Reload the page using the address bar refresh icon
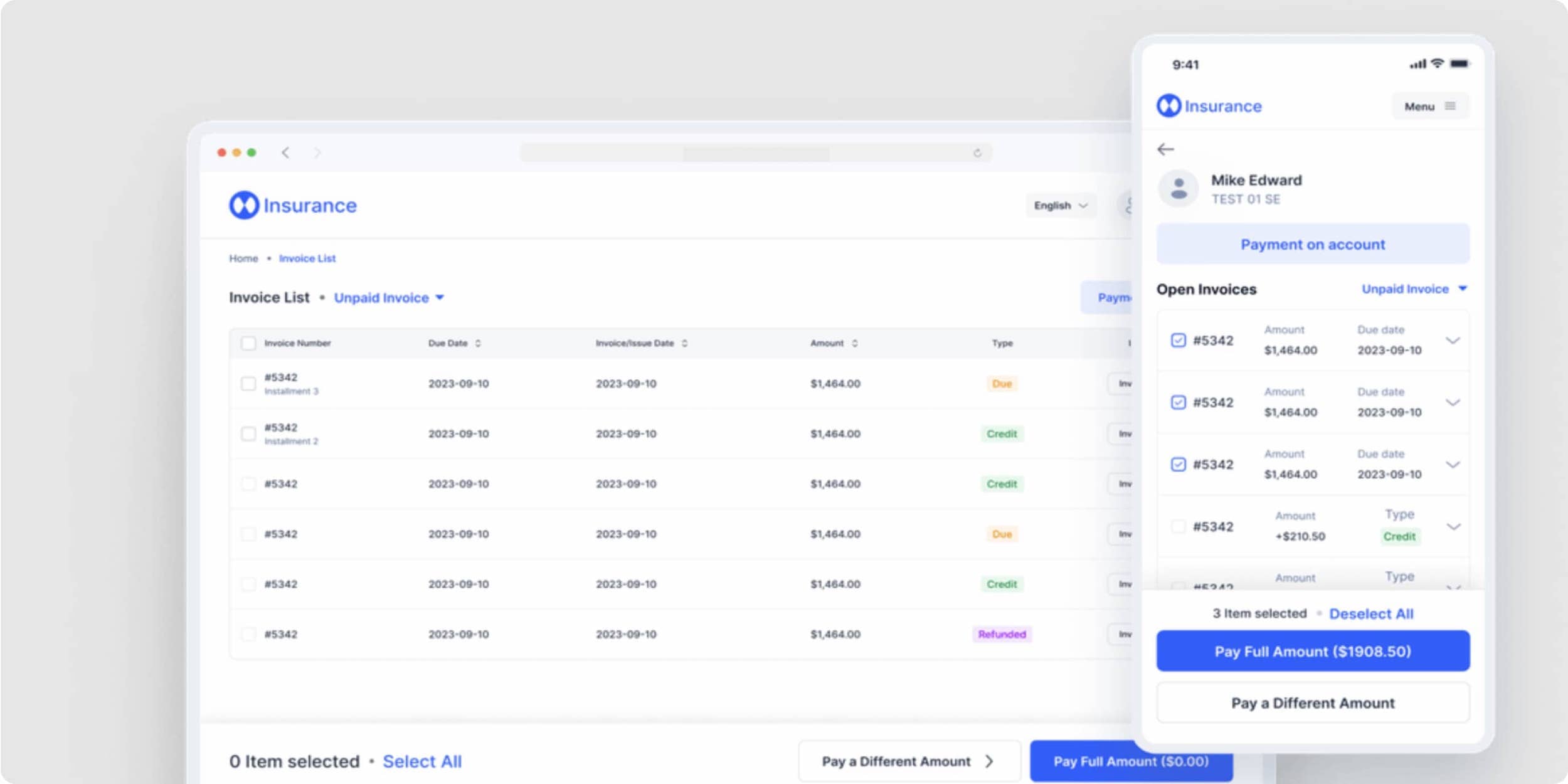Image resolution: width=1568 pixels, height=784 pixels. (x=977, y=153)
